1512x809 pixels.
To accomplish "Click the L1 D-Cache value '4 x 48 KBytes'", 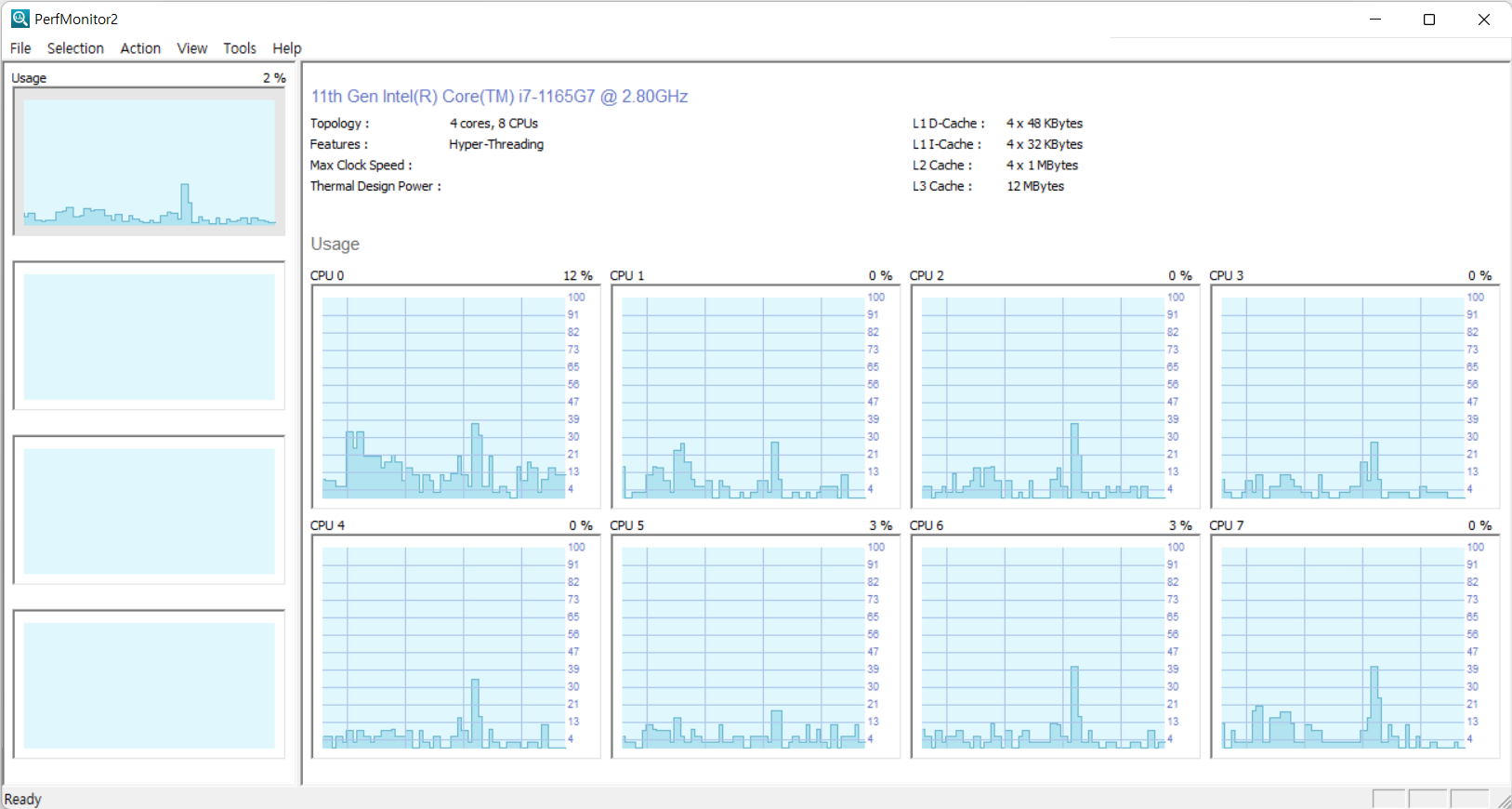I will pyautogui.click(x=1045, y=124).
